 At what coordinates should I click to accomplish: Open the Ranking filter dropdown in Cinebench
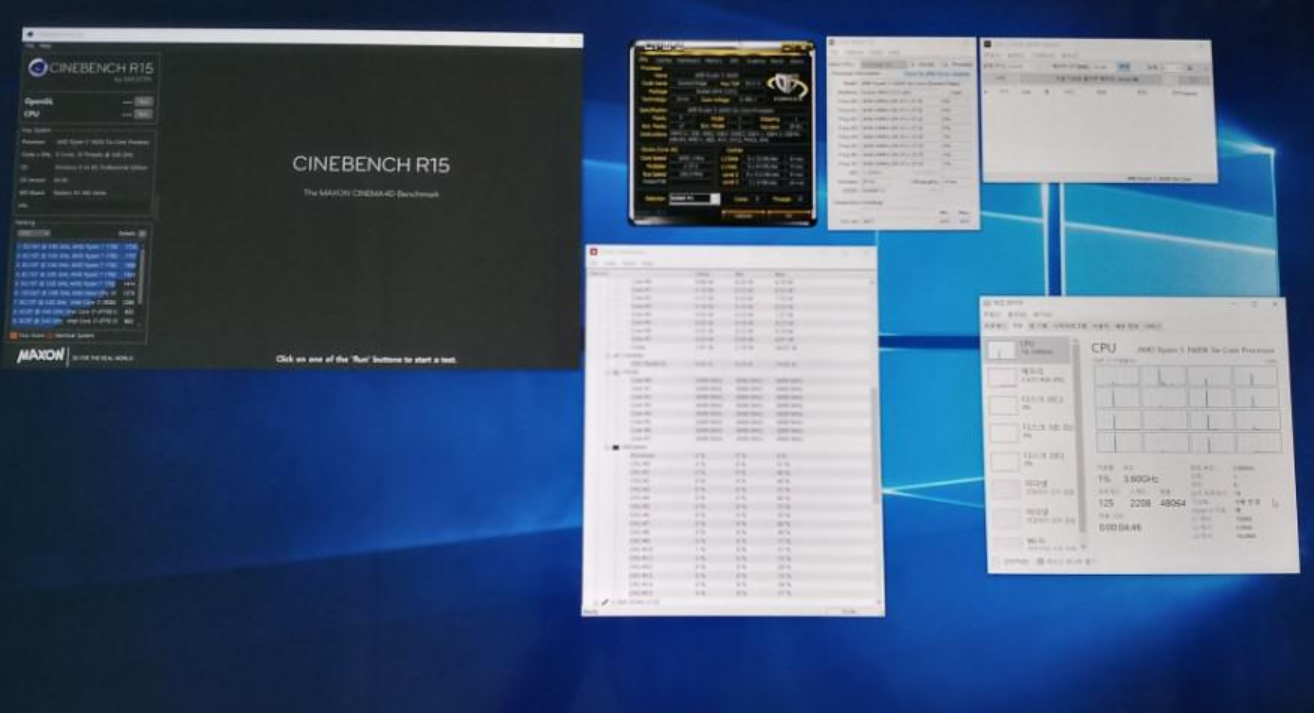point(34,232)
